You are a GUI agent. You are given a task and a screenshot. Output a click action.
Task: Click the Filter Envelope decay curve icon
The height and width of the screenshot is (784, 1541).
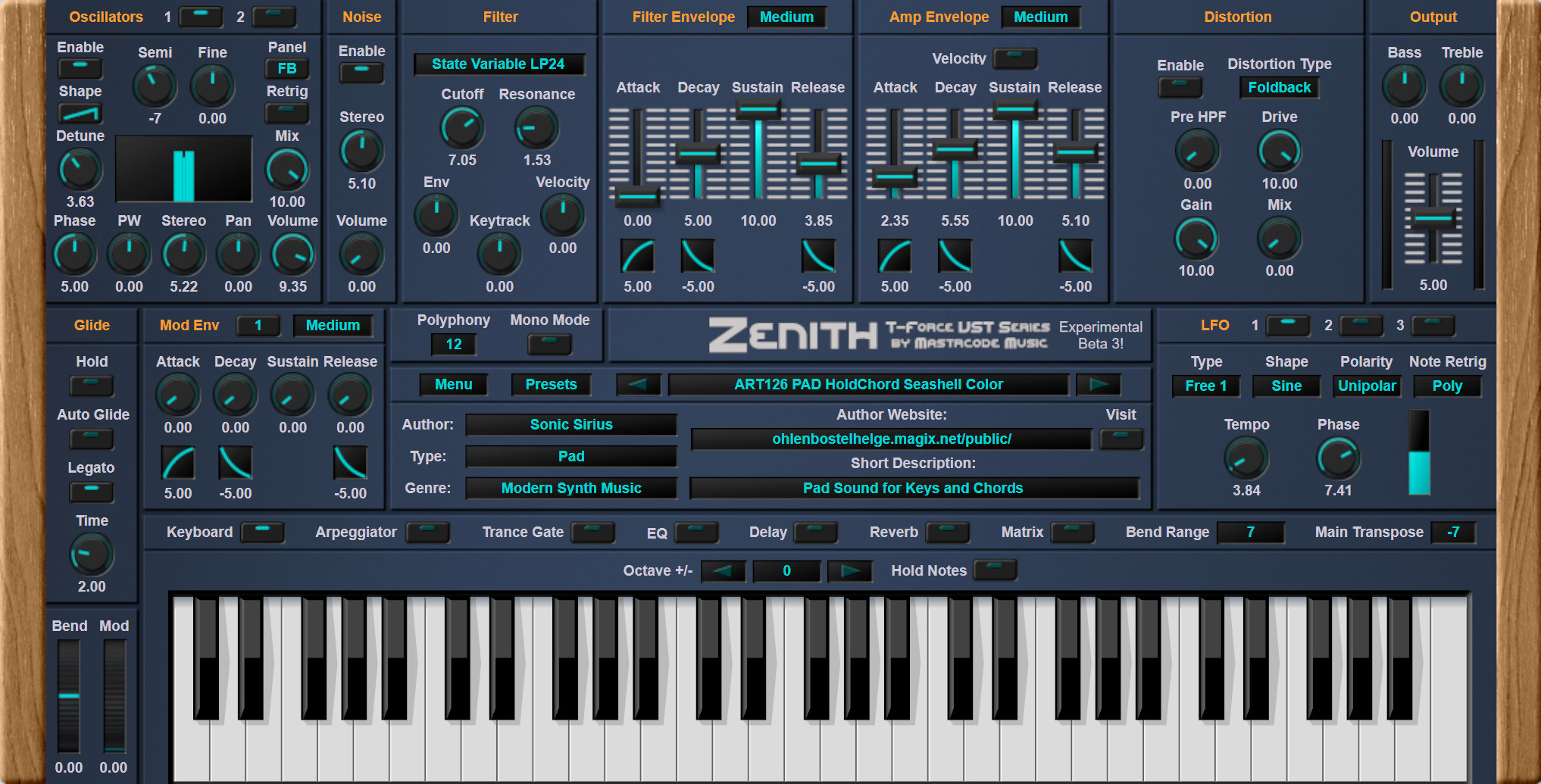click(698, 256)
